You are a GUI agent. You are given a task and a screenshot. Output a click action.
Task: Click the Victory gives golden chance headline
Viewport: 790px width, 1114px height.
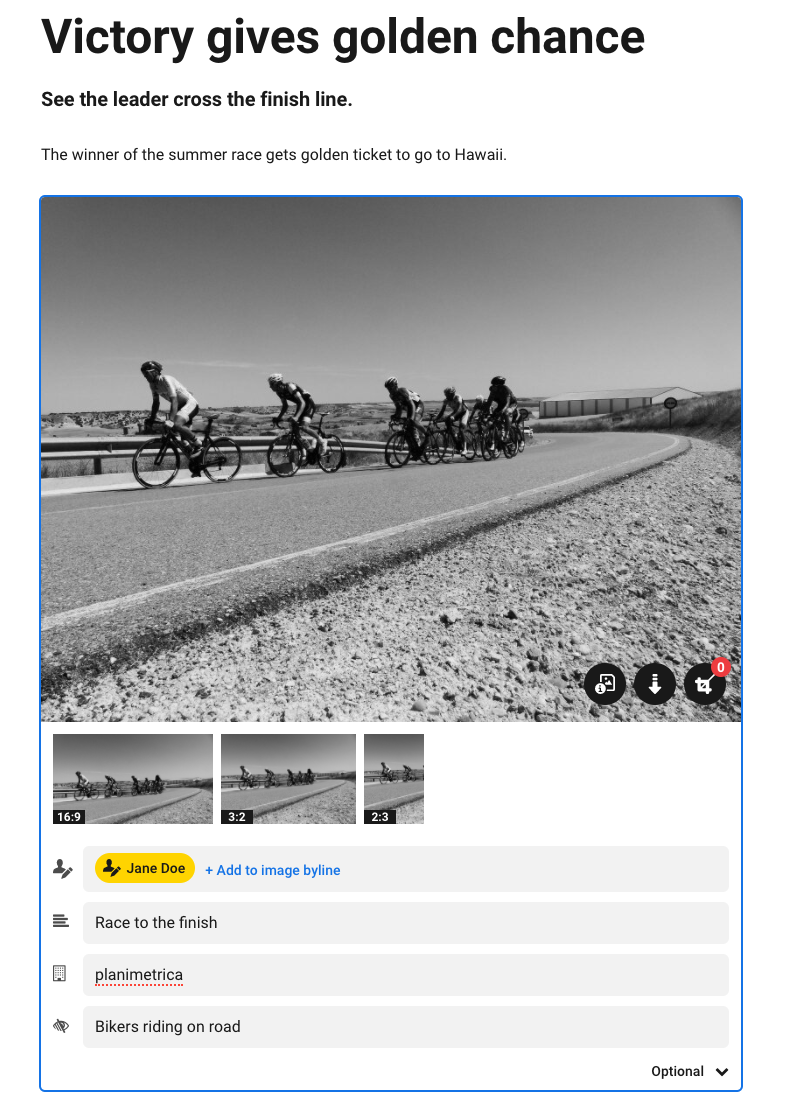pyautogui.click(x=343, y=37)
